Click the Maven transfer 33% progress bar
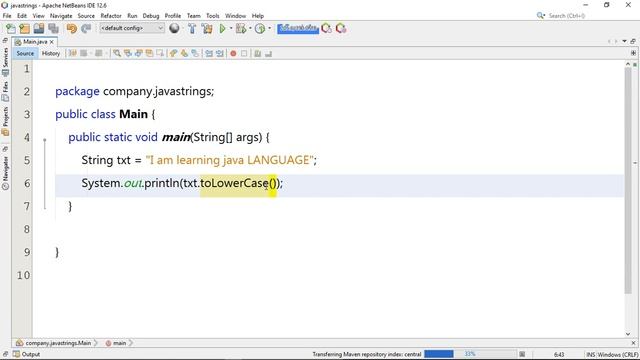This screenshot has height=360, width=640. (x=470, y=354)
